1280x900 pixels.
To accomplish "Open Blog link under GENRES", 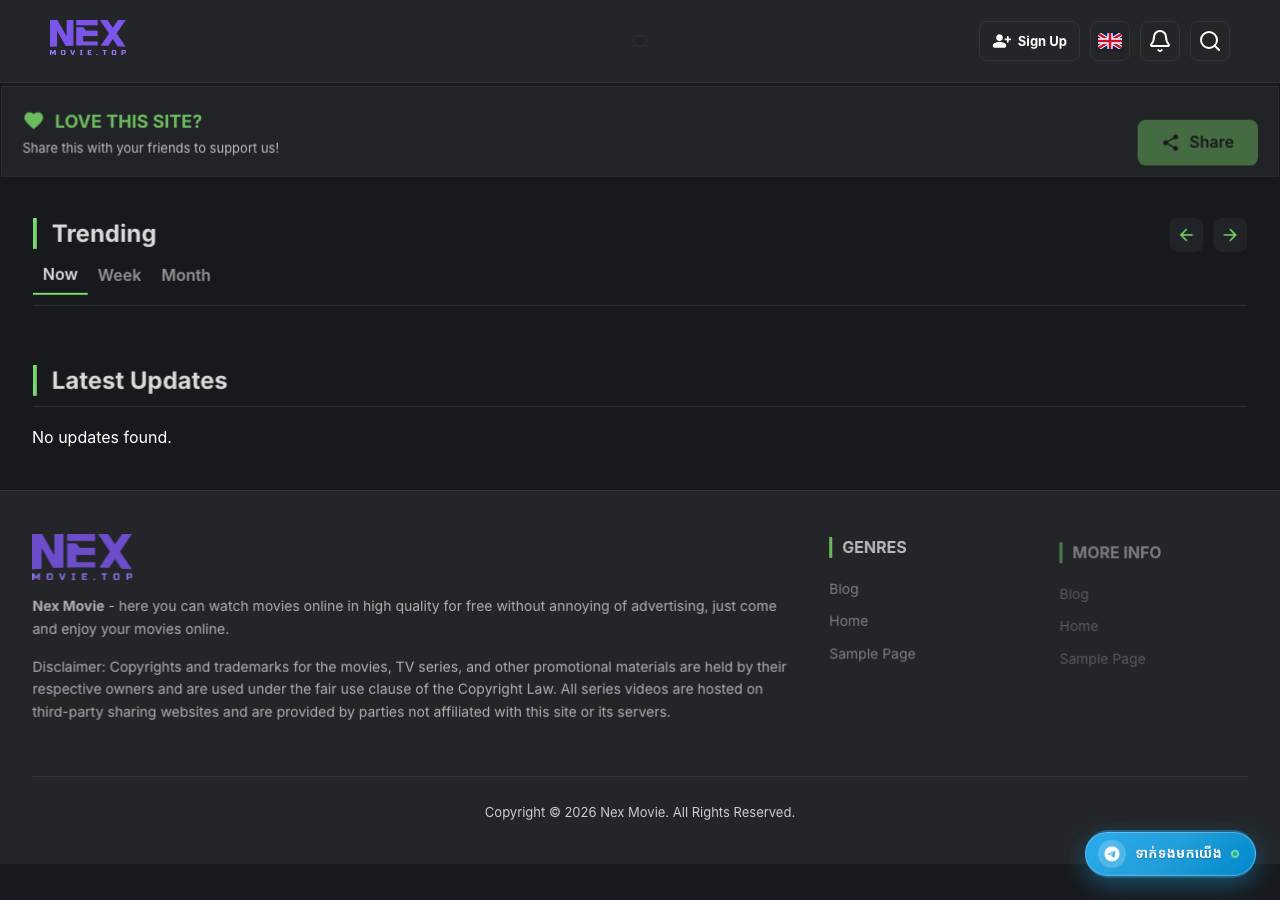I will (x=844, y=589).
